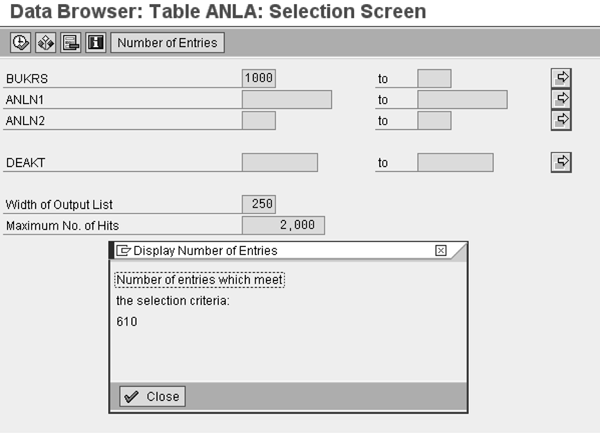
Task: Open multiple selection arrow for ANLN2
Action: click(x=562, y=120)
